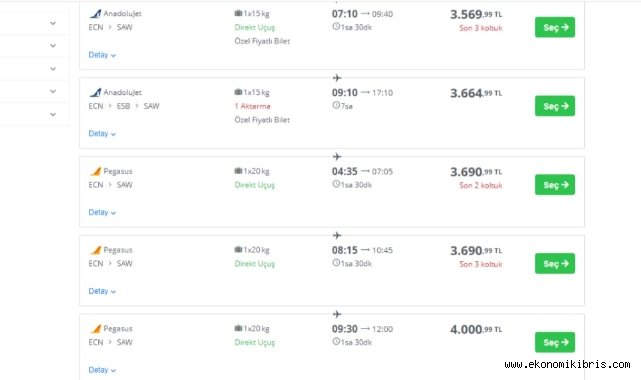The width and height of the screenshot is (641, 380).
Task: Expand Detay for 07:10 AnadoluJet flight
Action: coord(102,55)
